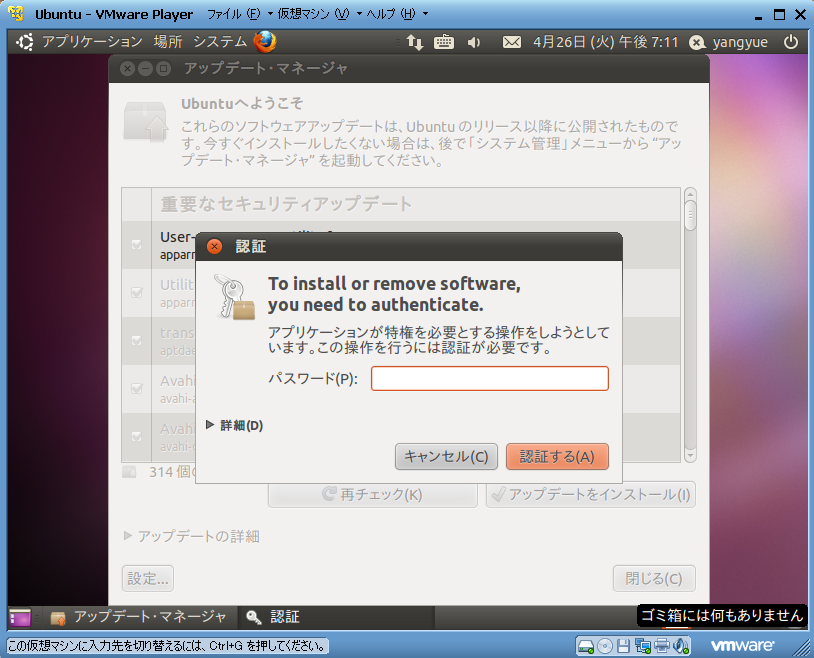
Task: Open the power session menu icon
Action: [790, 42]
